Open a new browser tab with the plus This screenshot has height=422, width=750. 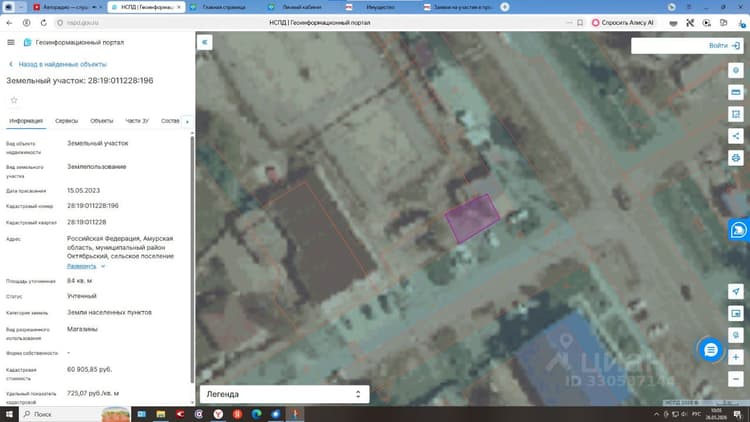coord(505,7)
